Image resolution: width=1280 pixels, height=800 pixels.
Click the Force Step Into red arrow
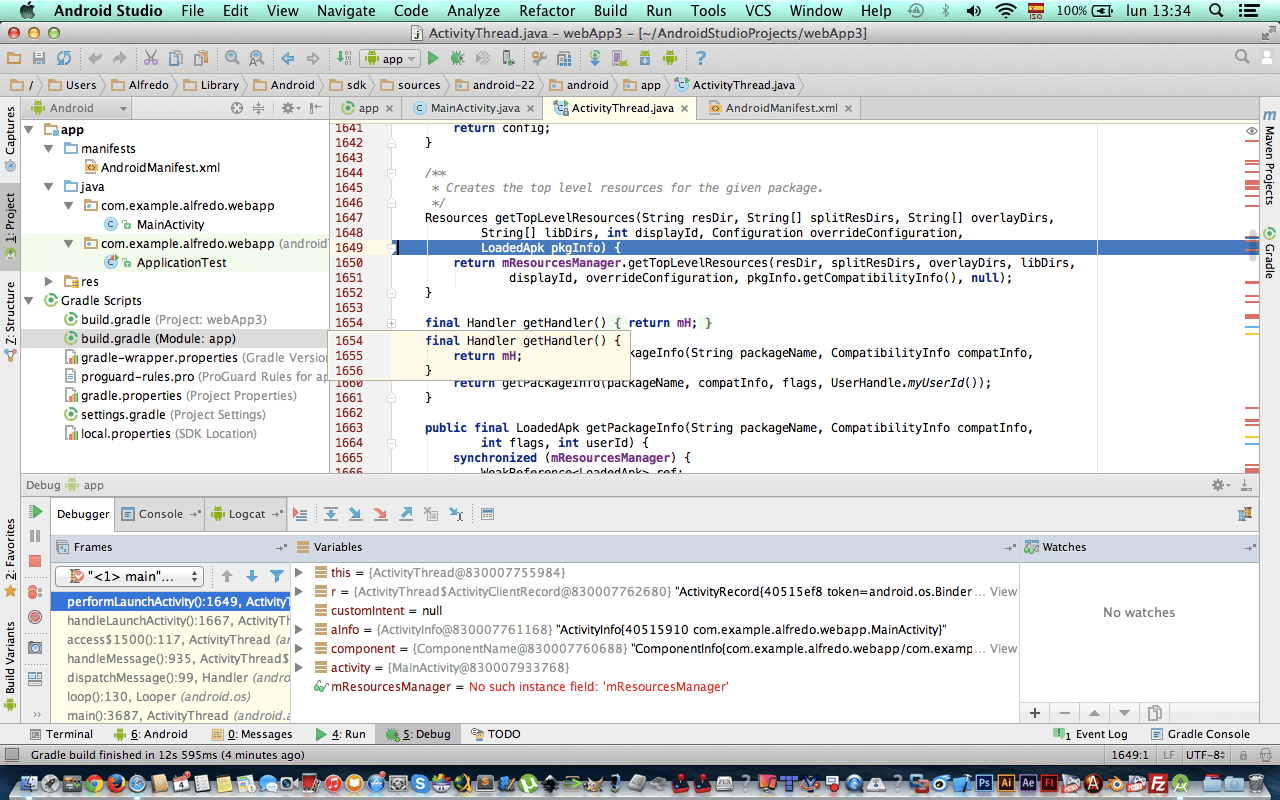380,514
